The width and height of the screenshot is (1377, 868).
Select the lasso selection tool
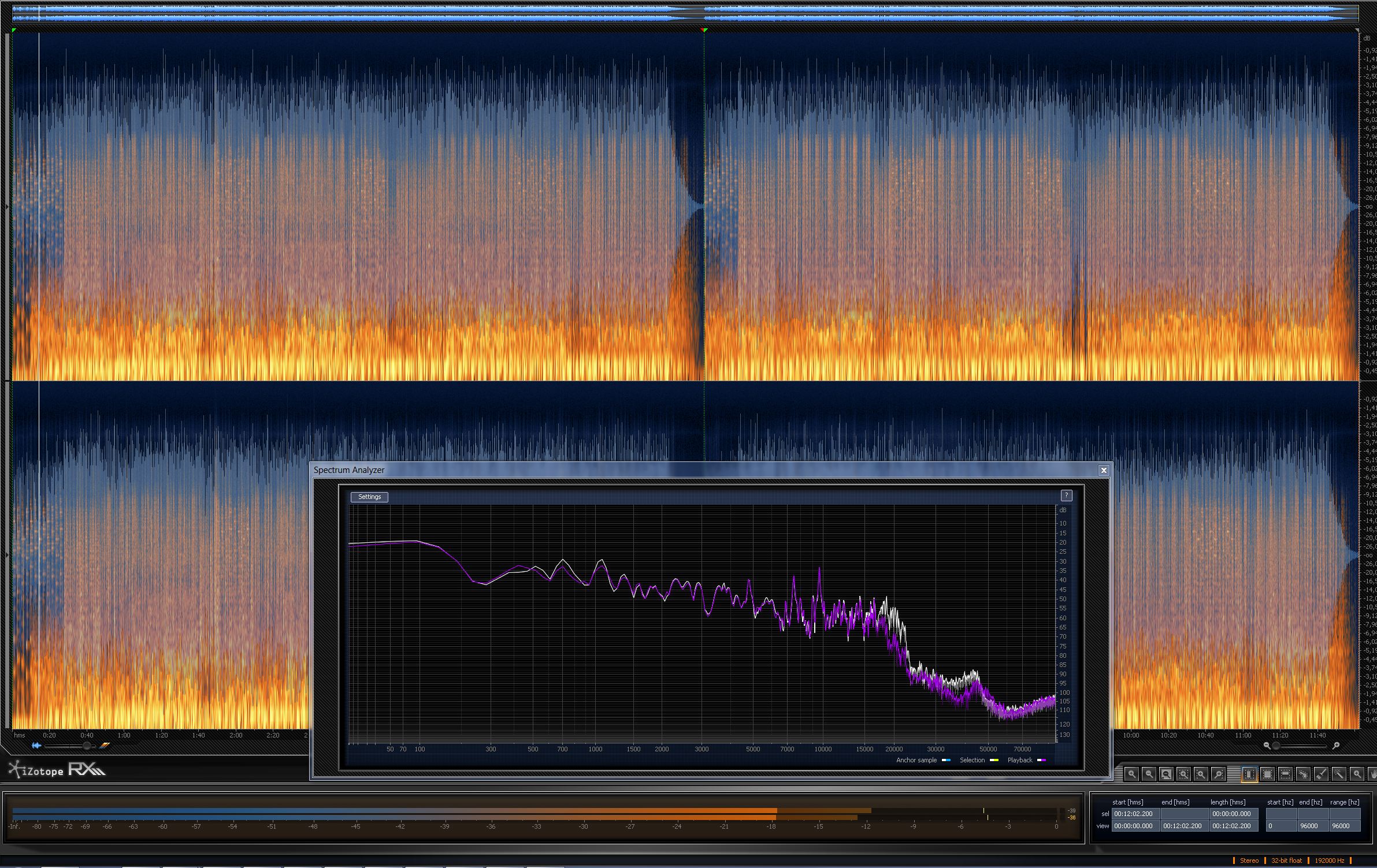(1303, 774)
